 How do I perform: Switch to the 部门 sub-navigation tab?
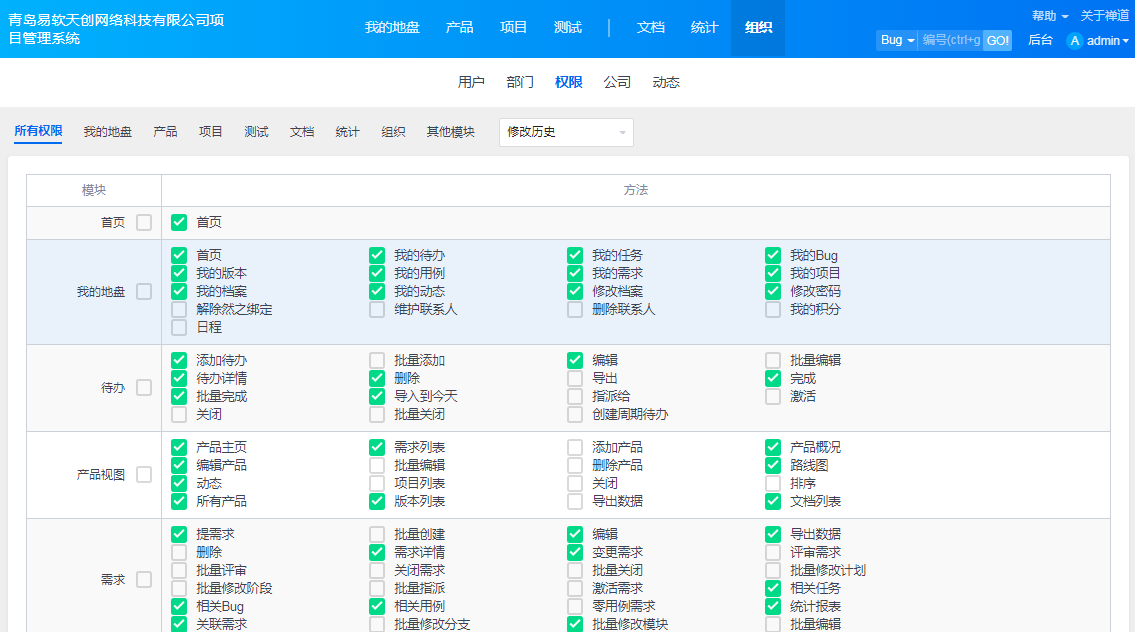point(520,83)
